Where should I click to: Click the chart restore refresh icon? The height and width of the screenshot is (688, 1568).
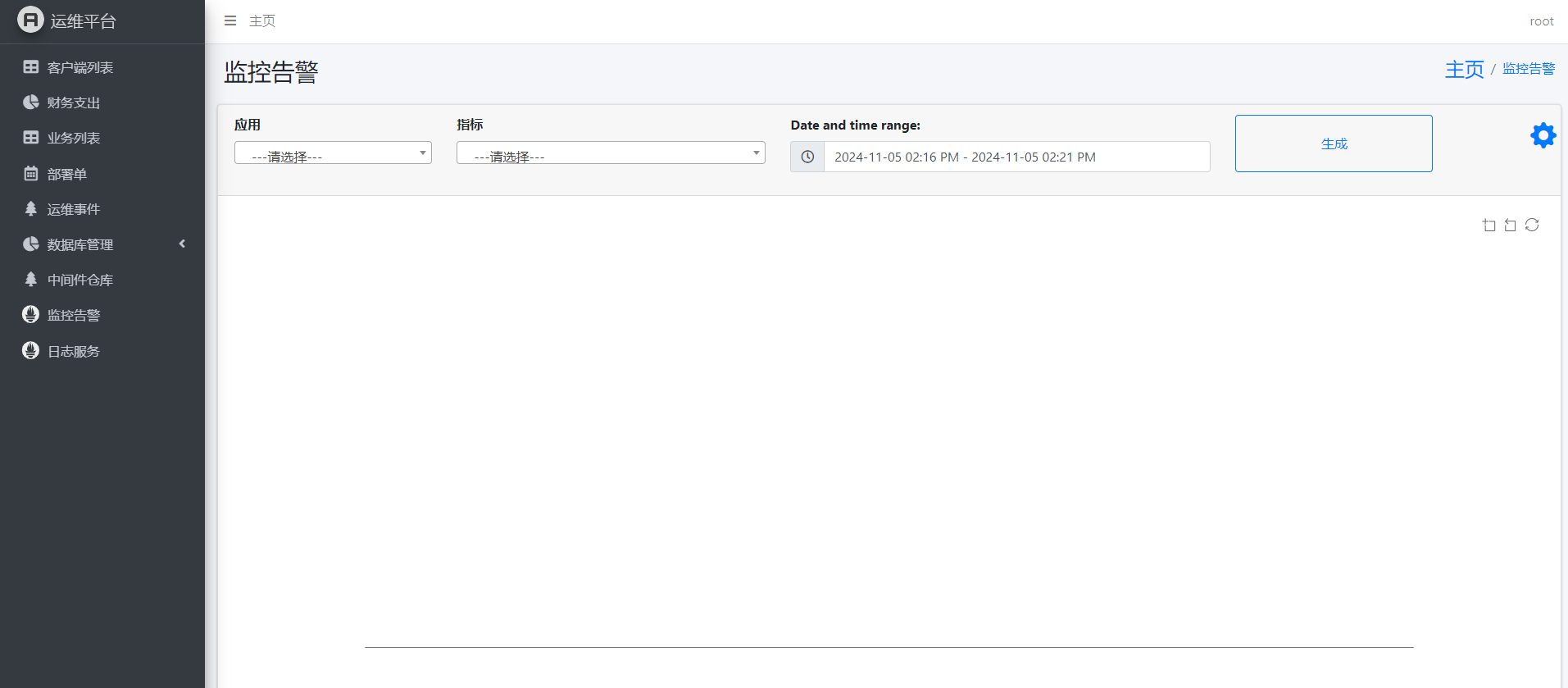pos(1532,225)
